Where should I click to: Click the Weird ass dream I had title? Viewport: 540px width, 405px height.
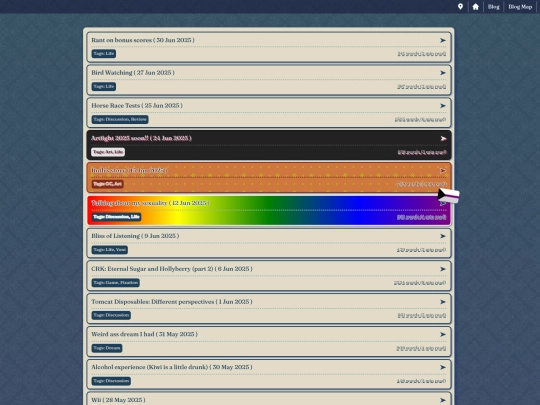click(x=144, y=334)
